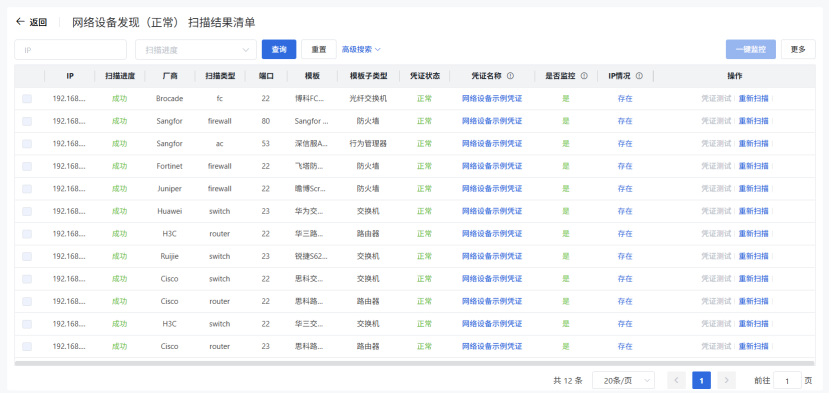Click the 一键监控 button
The height and width of the screenshot is (393, 829).
751,50
